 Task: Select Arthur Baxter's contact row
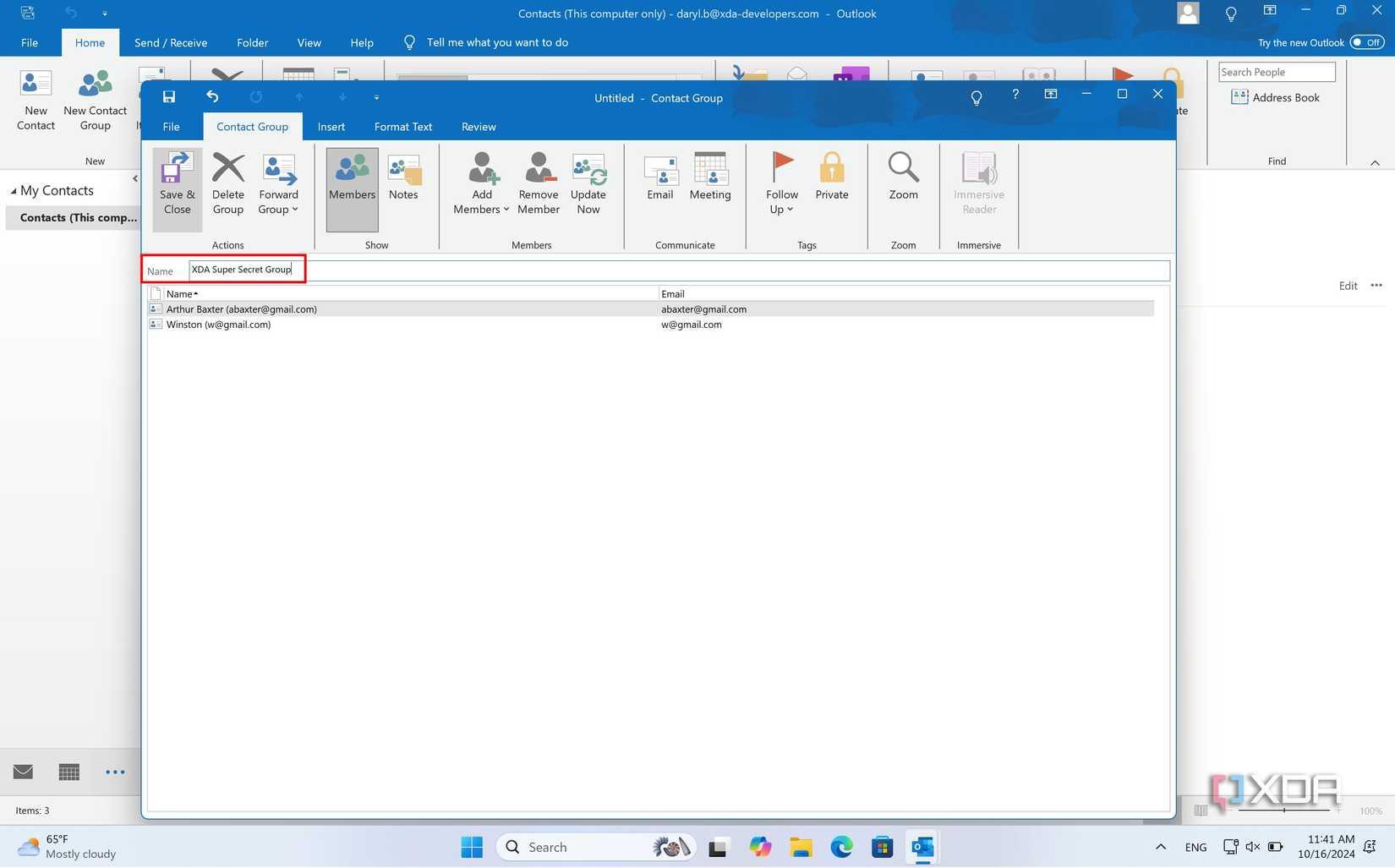pos(241,308)
